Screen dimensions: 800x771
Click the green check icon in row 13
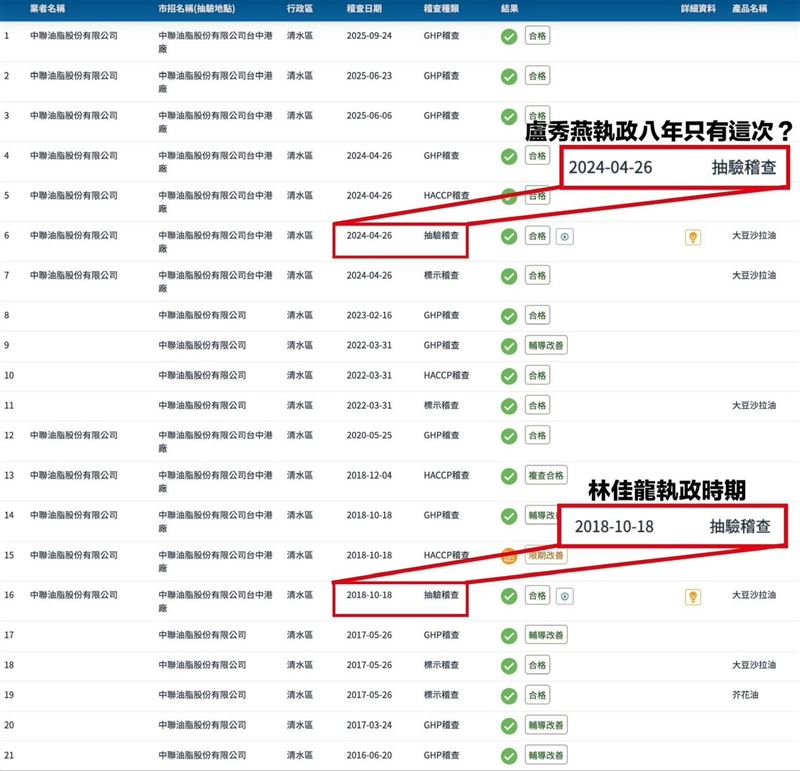(x=509, y=476)
